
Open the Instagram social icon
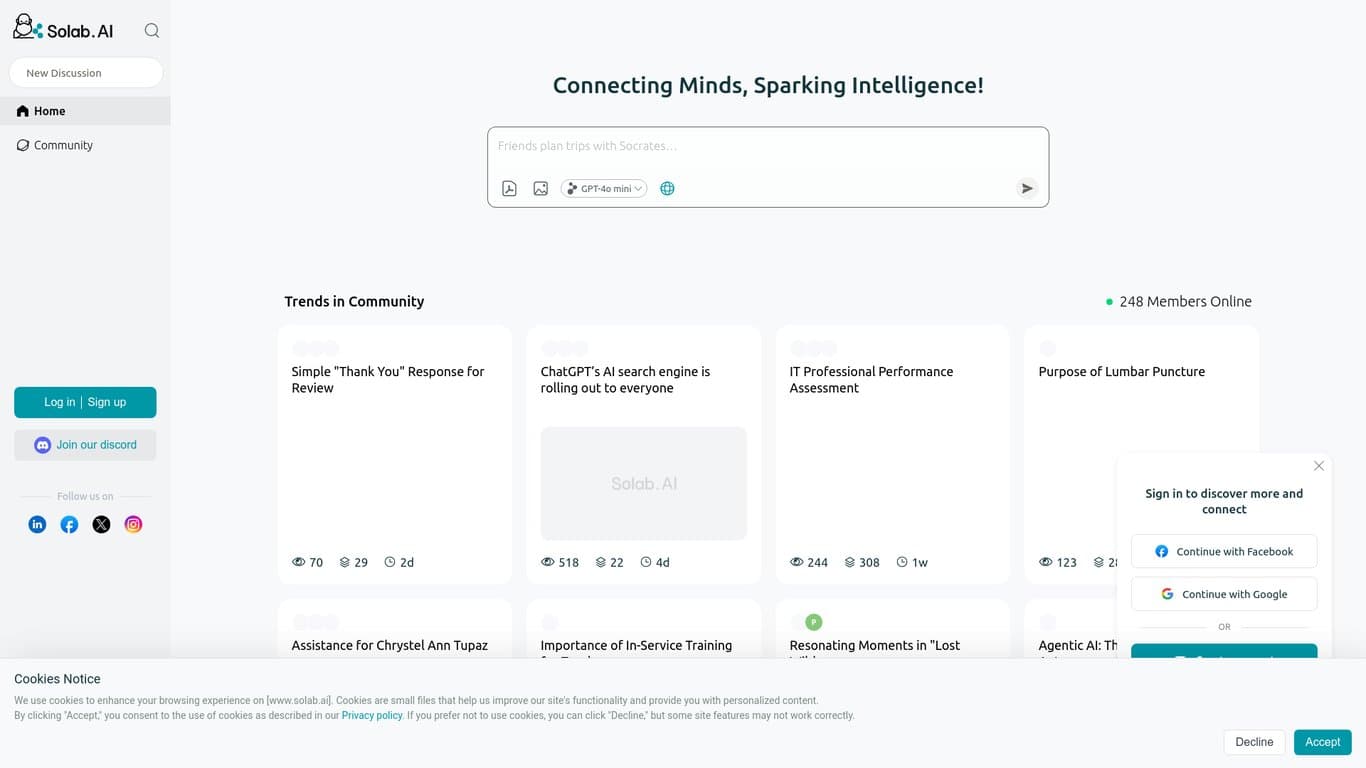pyautogui.click(x=133, y=524)
